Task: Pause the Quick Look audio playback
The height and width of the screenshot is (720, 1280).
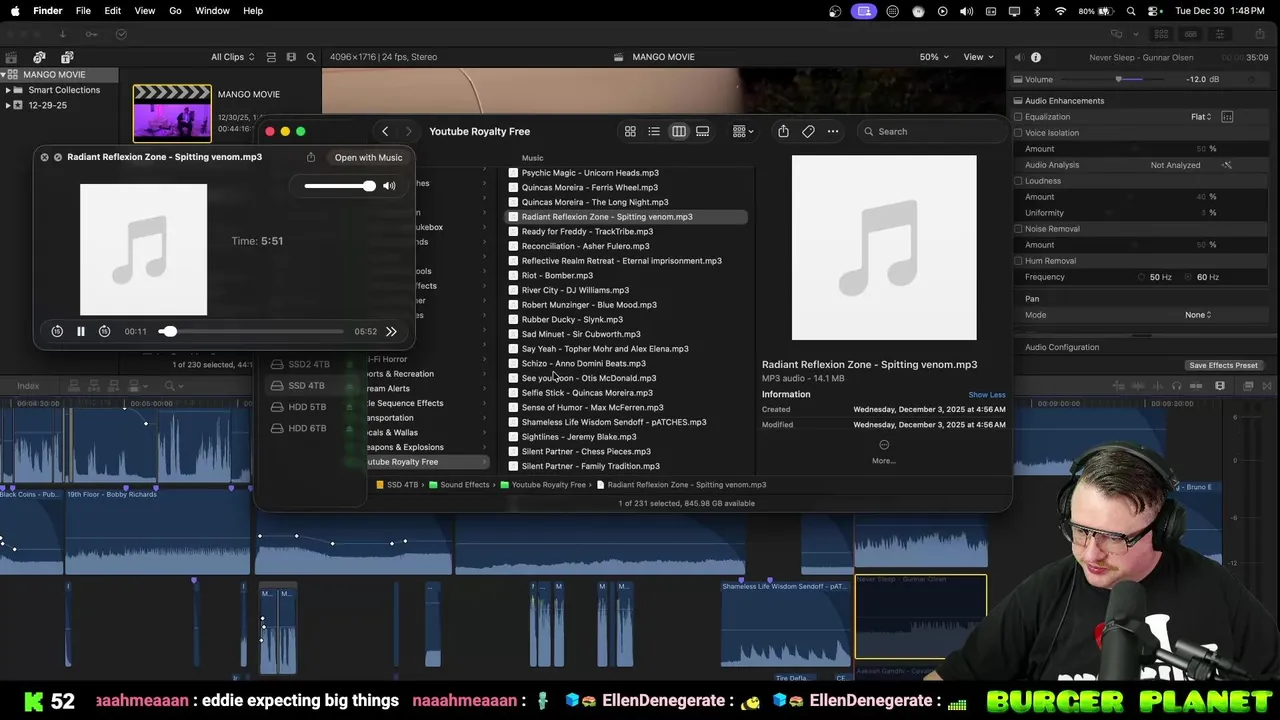Action: (81, 331)
